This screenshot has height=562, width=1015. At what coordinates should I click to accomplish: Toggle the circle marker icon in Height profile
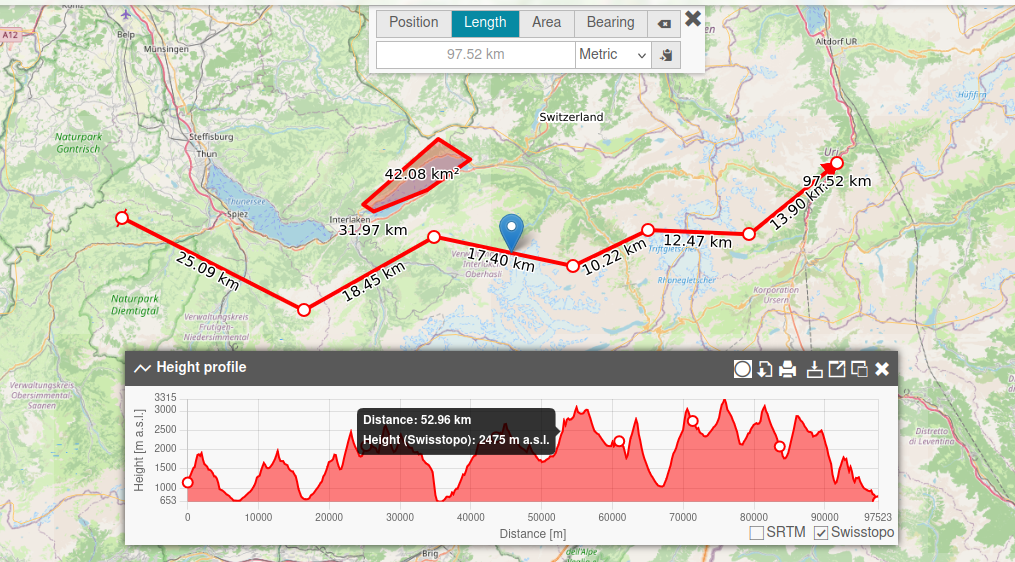coord(742,369)
